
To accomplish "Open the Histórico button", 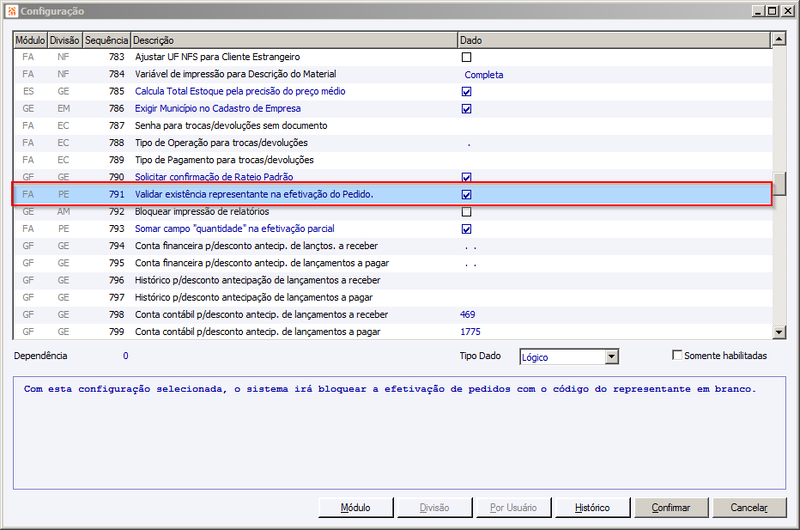I will (592, 508).
